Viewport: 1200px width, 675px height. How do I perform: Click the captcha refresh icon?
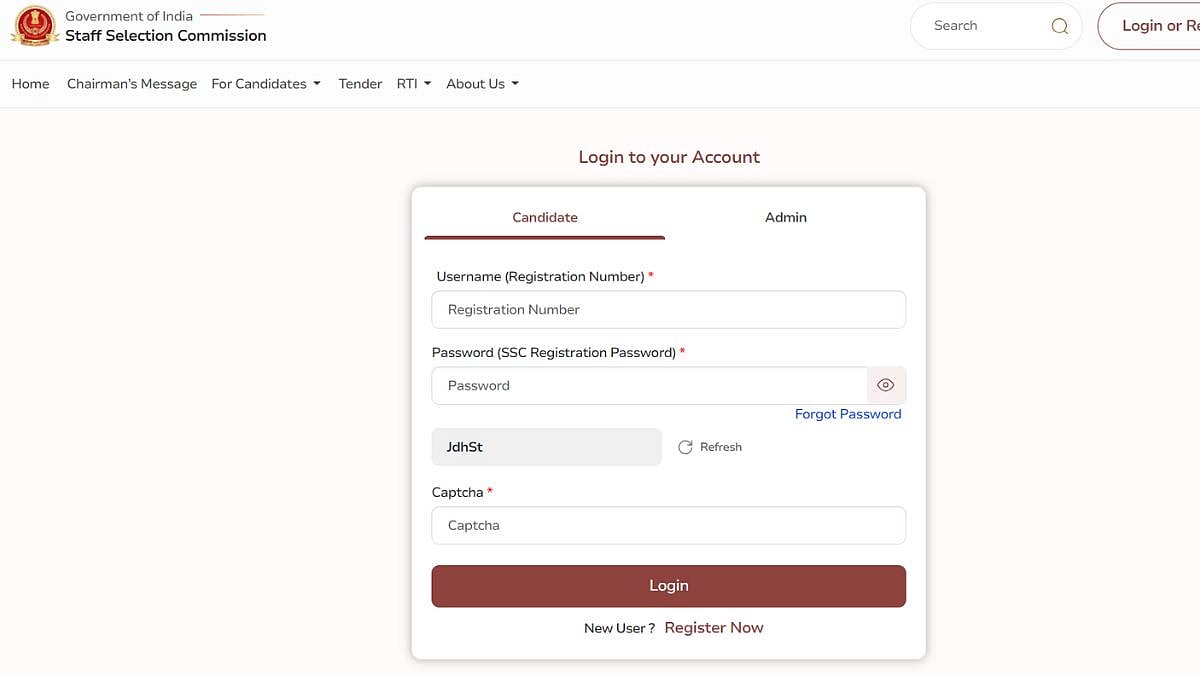(685, 447)
